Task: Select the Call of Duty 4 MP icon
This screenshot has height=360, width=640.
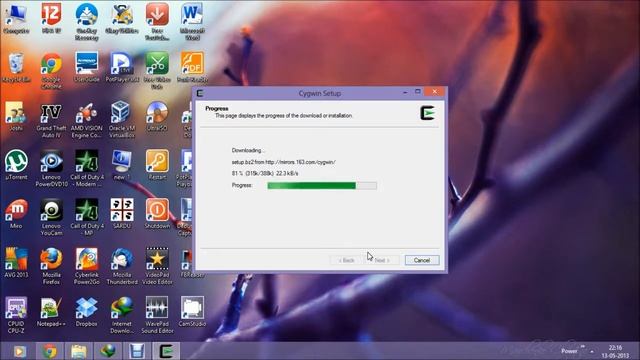Action: point(87,217)
